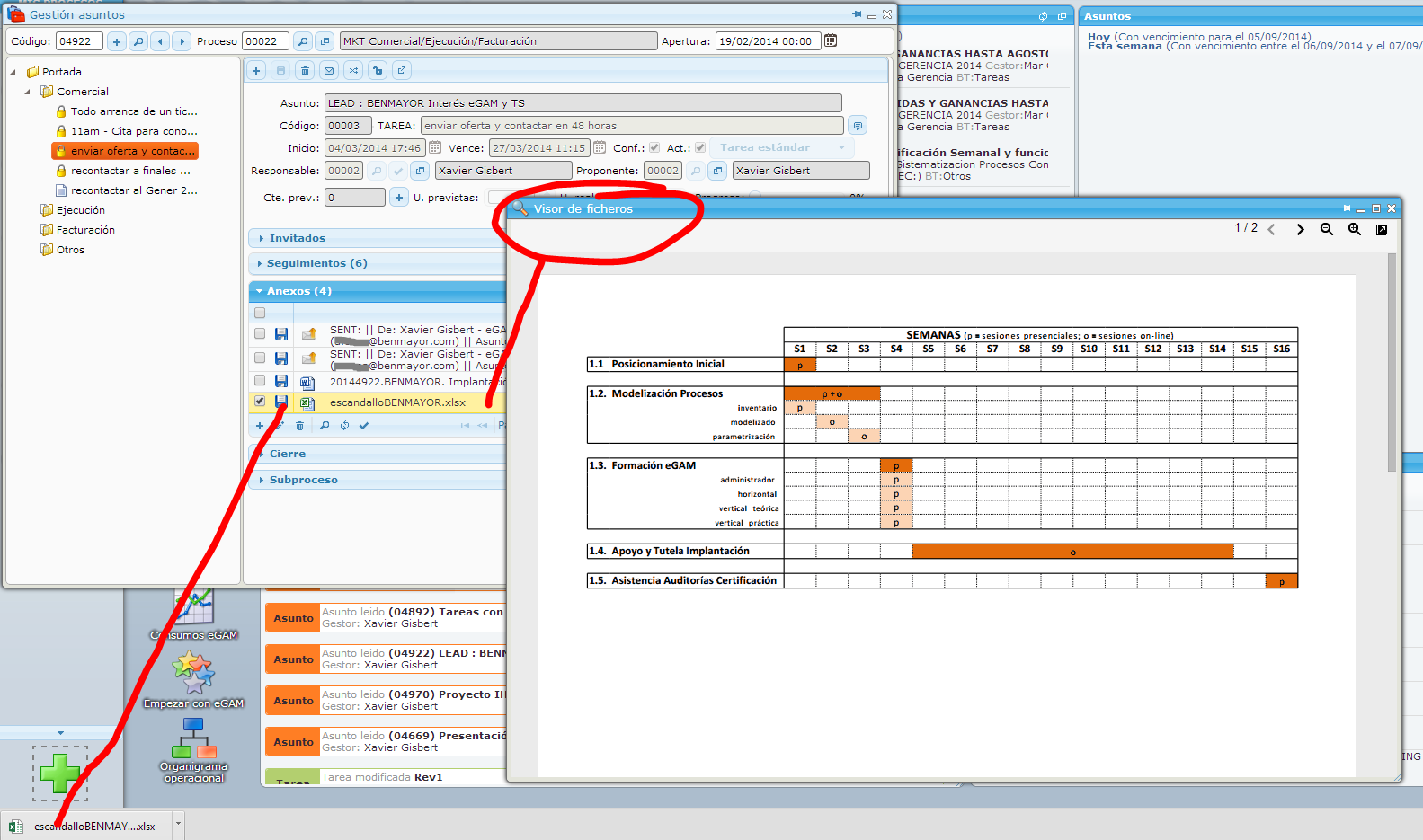Add a new attachment in Anexos footer

260,426
